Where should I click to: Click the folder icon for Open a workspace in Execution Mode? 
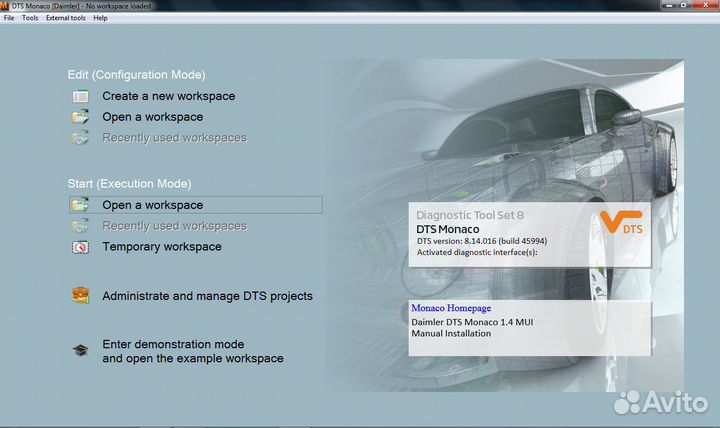81,205
